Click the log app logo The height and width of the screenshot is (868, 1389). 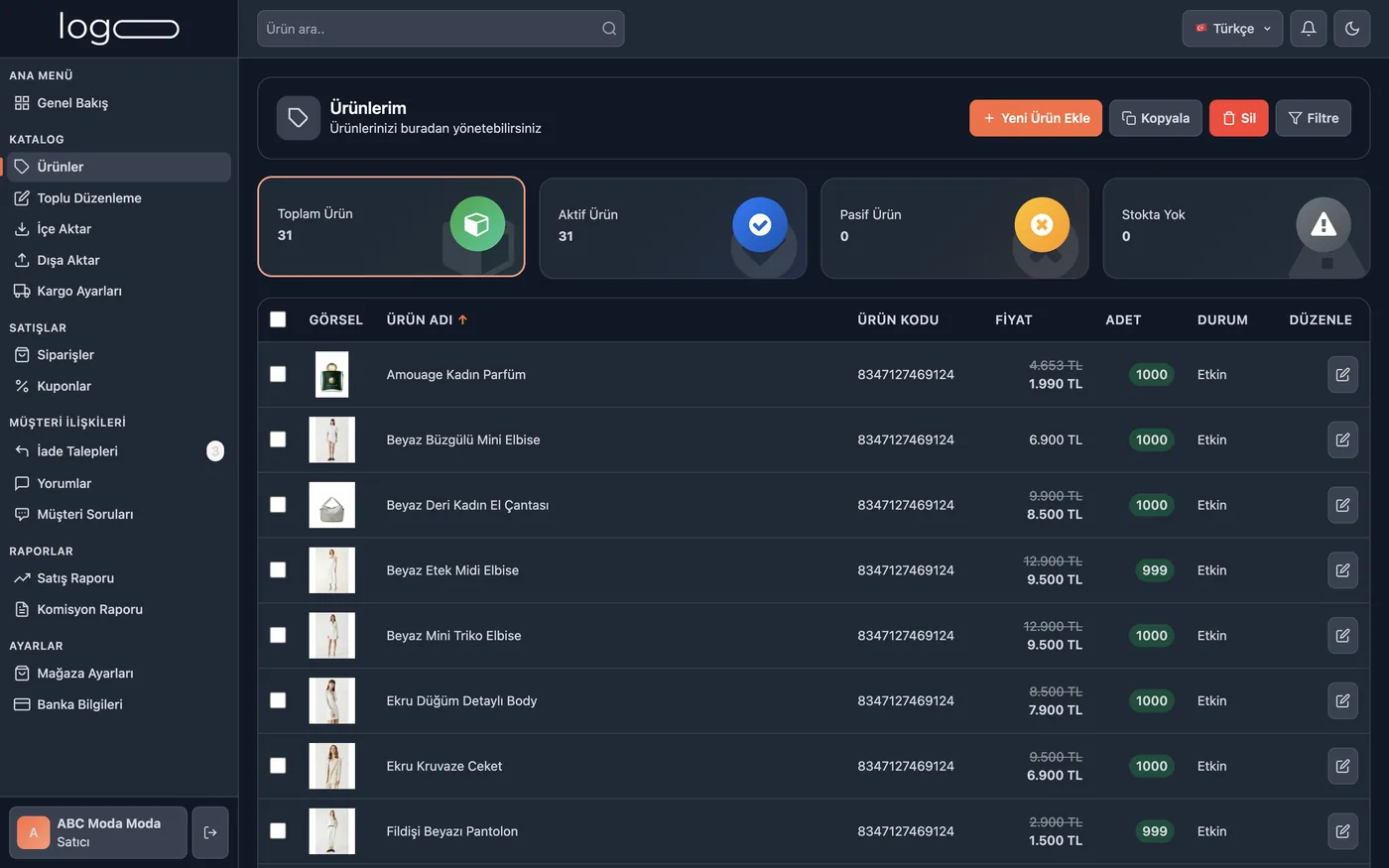(x=119, y=28)
